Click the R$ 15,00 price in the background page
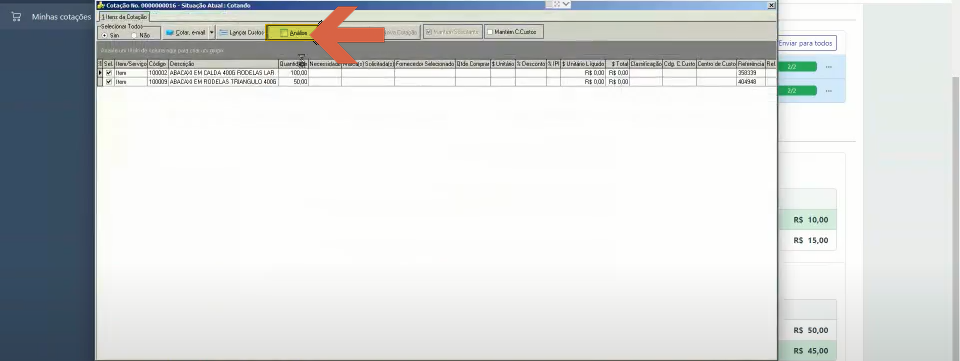This screenshot has width=960, height=361. coord(811,240)
